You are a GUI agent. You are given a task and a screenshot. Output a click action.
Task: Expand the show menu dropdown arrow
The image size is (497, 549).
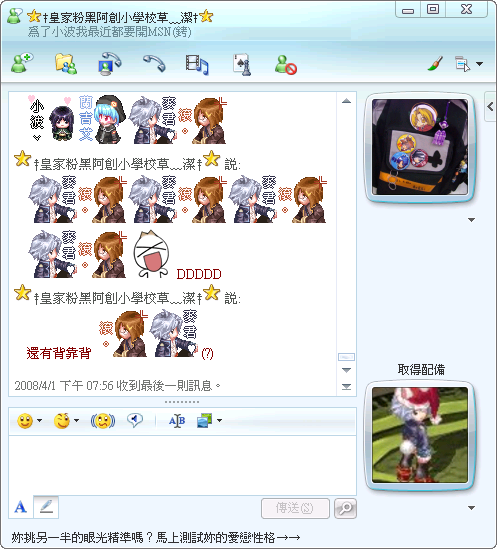pyautogui.click(x=479, y=64)
